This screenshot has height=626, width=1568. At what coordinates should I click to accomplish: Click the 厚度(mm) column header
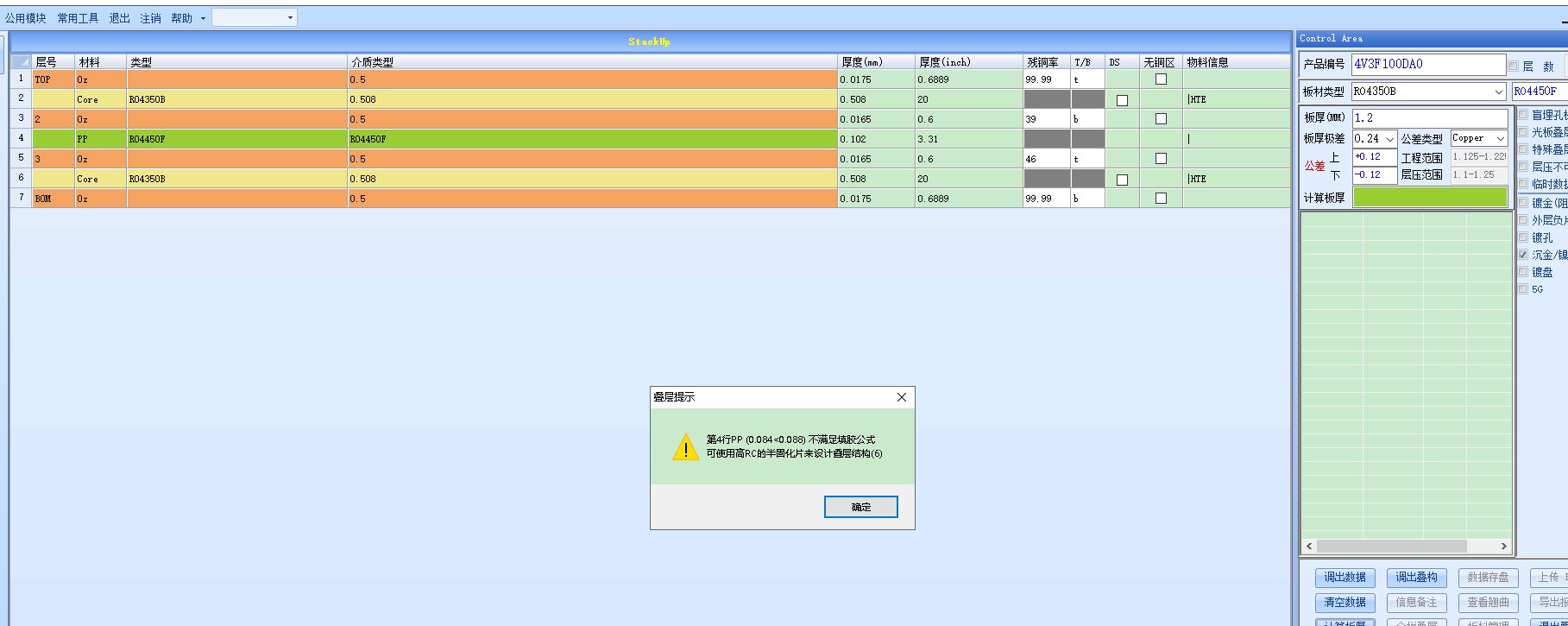[x=877, y=62]
